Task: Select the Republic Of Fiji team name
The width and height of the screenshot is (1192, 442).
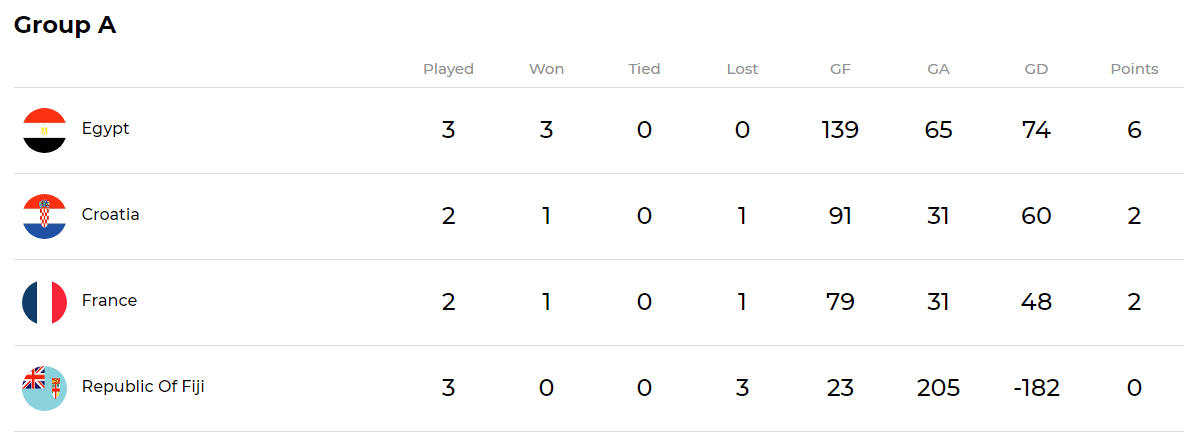Action: tap(143, 386)
